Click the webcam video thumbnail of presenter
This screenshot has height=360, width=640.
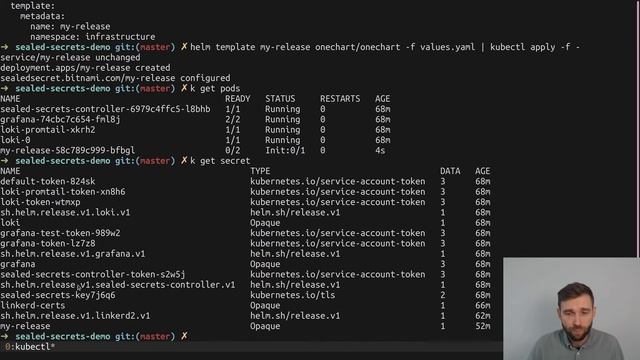point(571,309)
